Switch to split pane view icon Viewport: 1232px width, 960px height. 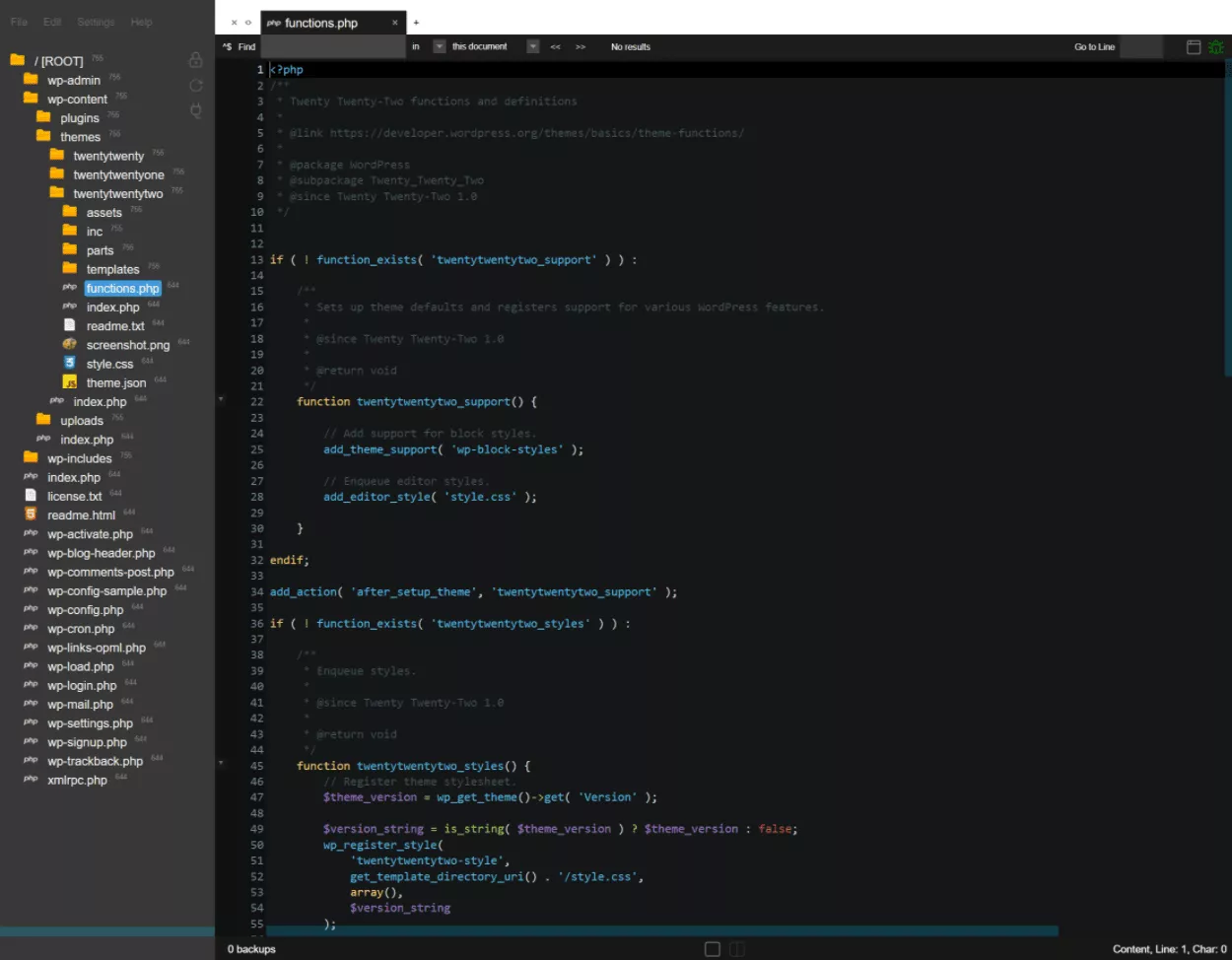pyautogui.click(x=737, y=949)
